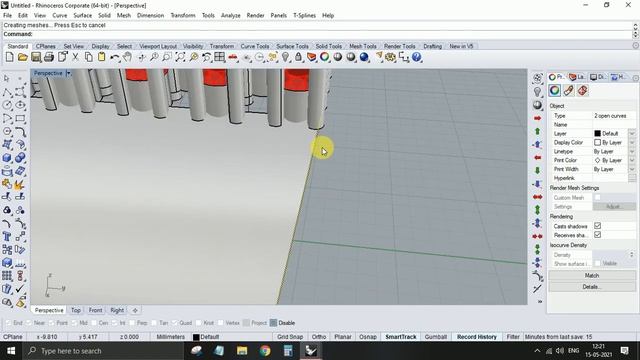Viewport: 640px width, 360px height.
Task: Toggle Gumball in status bar
Action: coord(436,337)
